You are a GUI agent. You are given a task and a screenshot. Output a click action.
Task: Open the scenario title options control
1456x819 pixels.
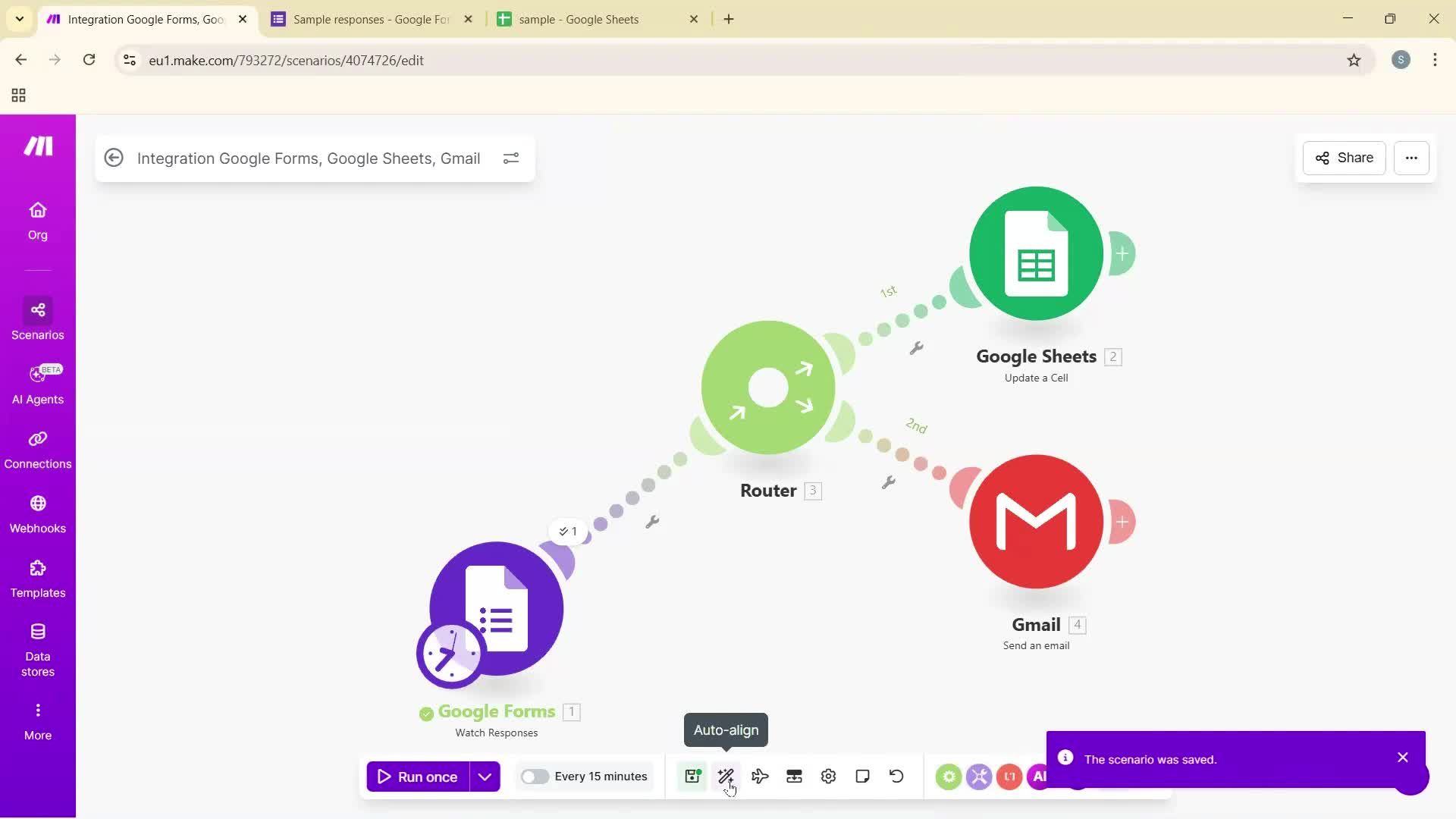(511, 158)
